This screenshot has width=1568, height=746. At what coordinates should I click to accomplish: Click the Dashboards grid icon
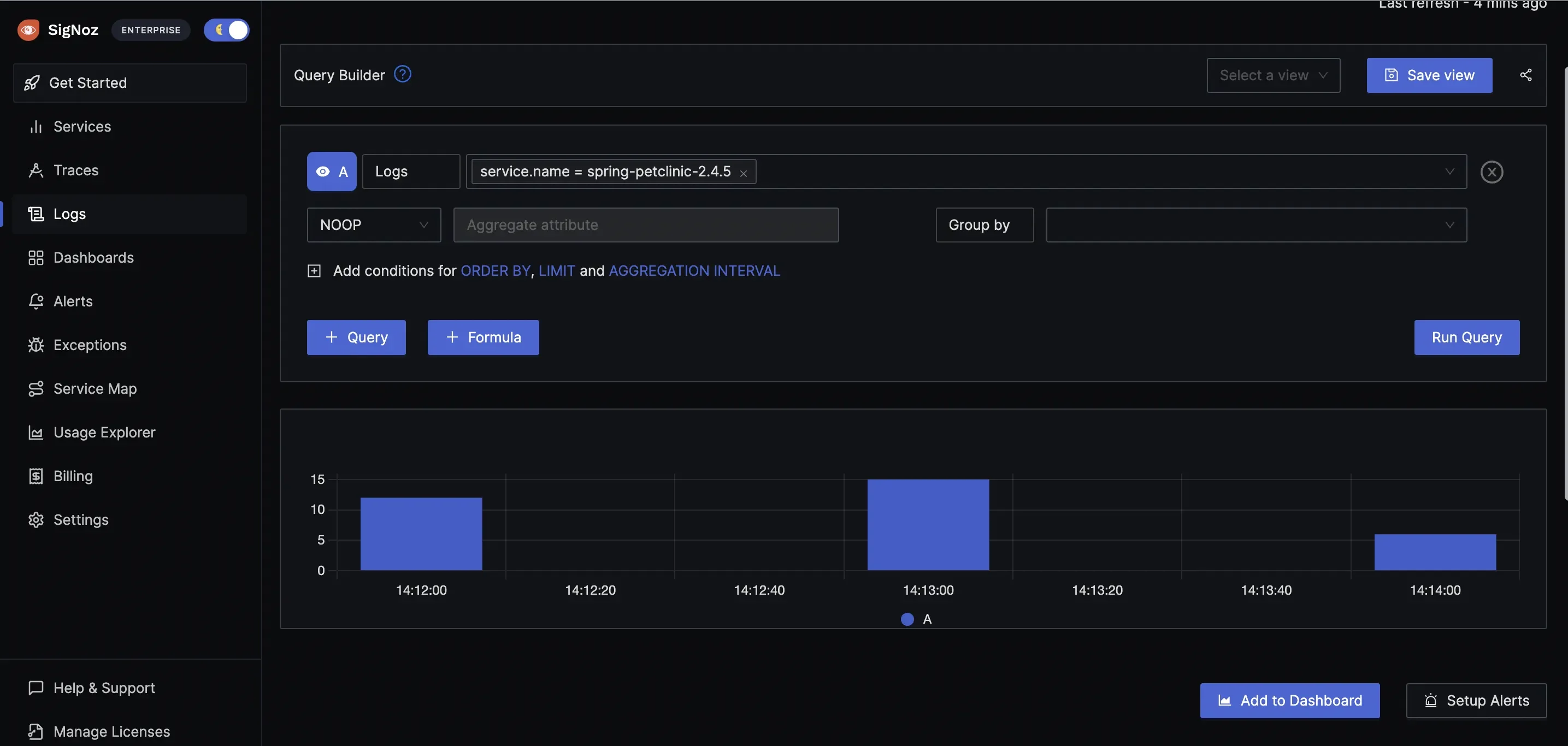click(36, 258)
